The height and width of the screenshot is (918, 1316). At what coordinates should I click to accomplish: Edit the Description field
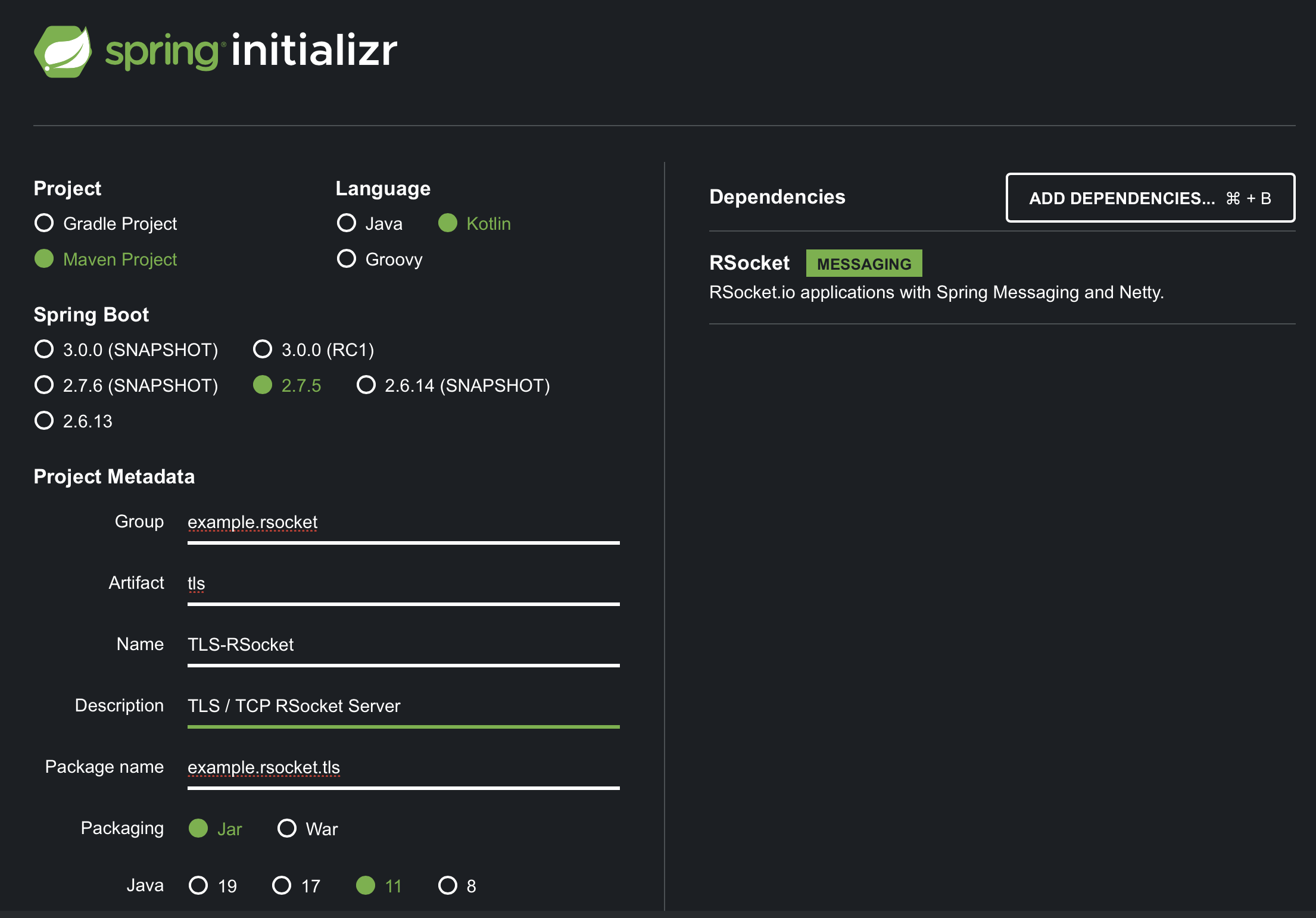(403, 706)
